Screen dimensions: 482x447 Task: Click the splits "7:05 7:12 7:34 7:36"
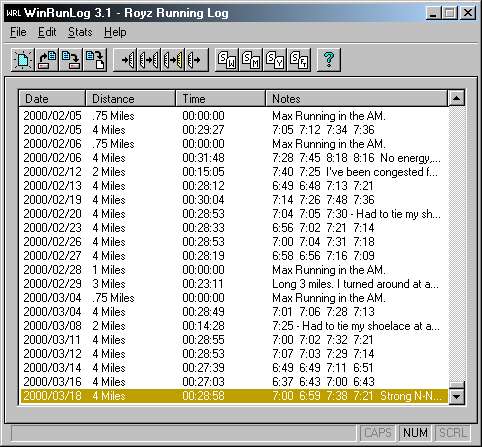[323, 130]
